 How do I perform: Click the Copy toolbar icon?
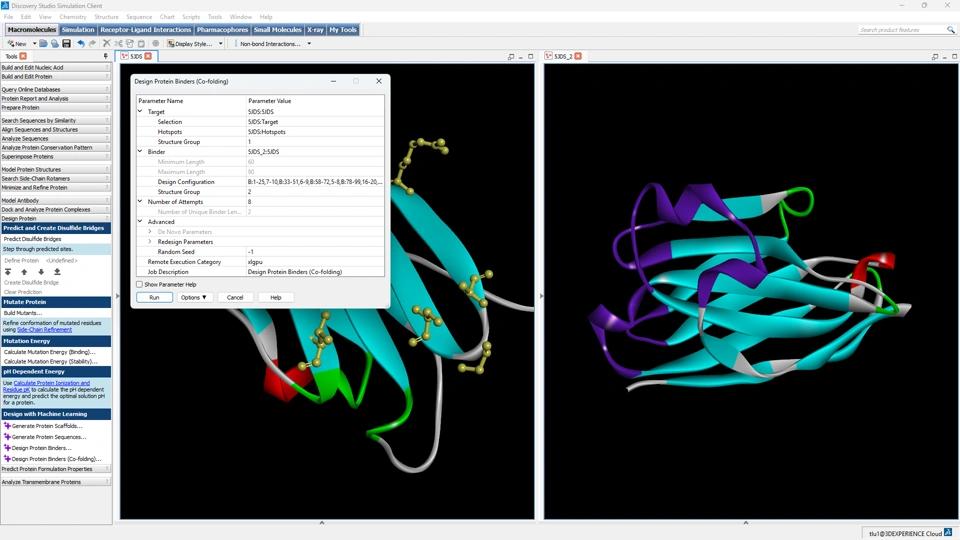(130, 43)
